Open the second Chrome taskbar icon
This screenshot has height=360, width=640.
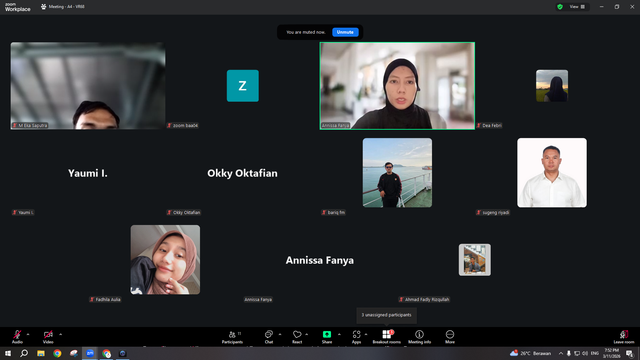pos(107,353)
